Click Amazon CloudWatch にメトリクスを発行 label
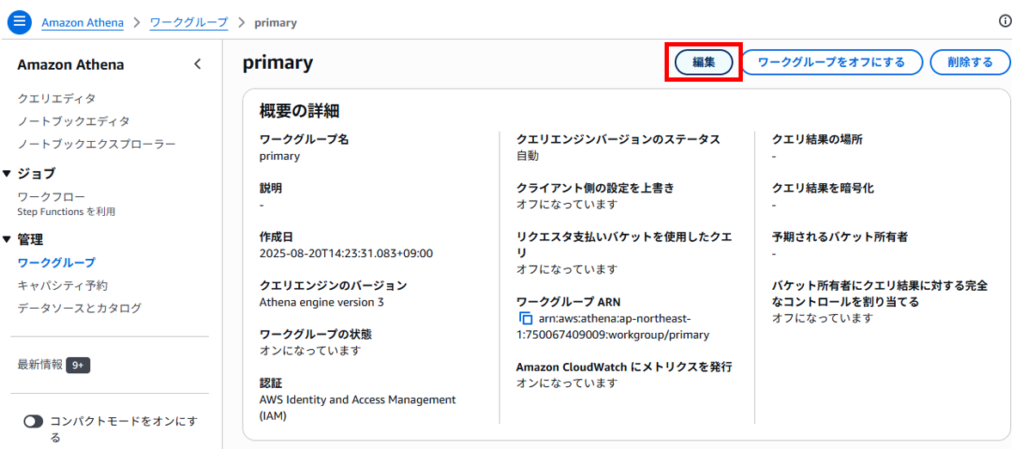1024x449 pixels. click(624, 367)
